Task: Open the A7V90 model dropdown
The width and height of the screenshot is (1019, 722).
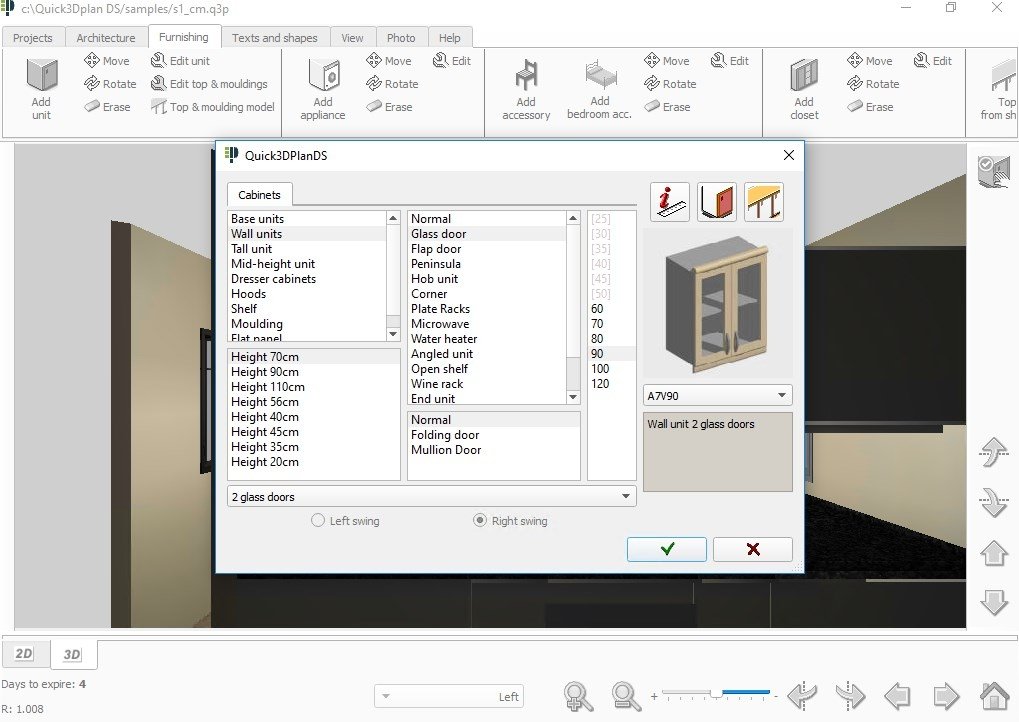Action: (717, 395)
